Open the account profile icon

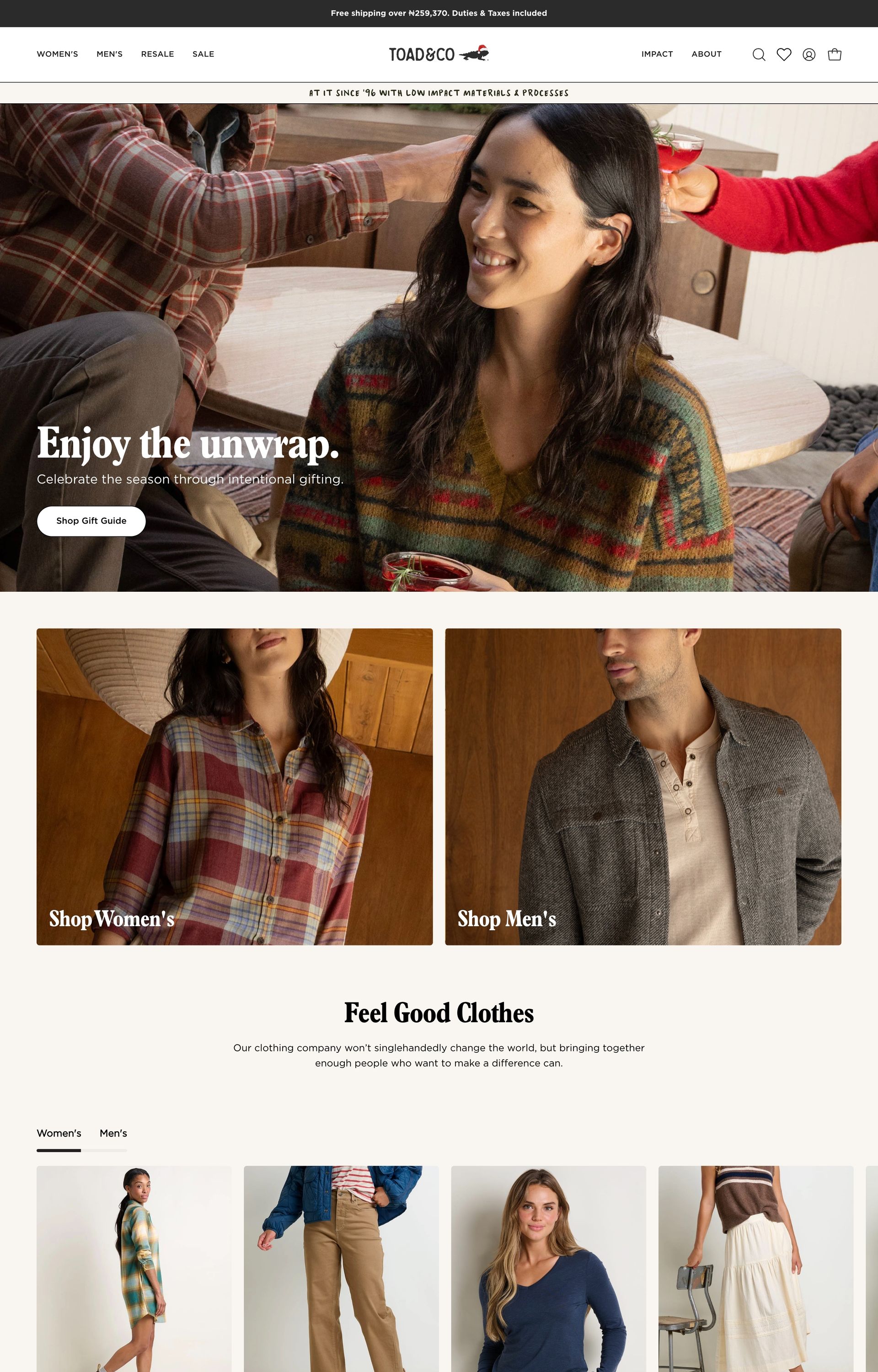pos(809,55)
